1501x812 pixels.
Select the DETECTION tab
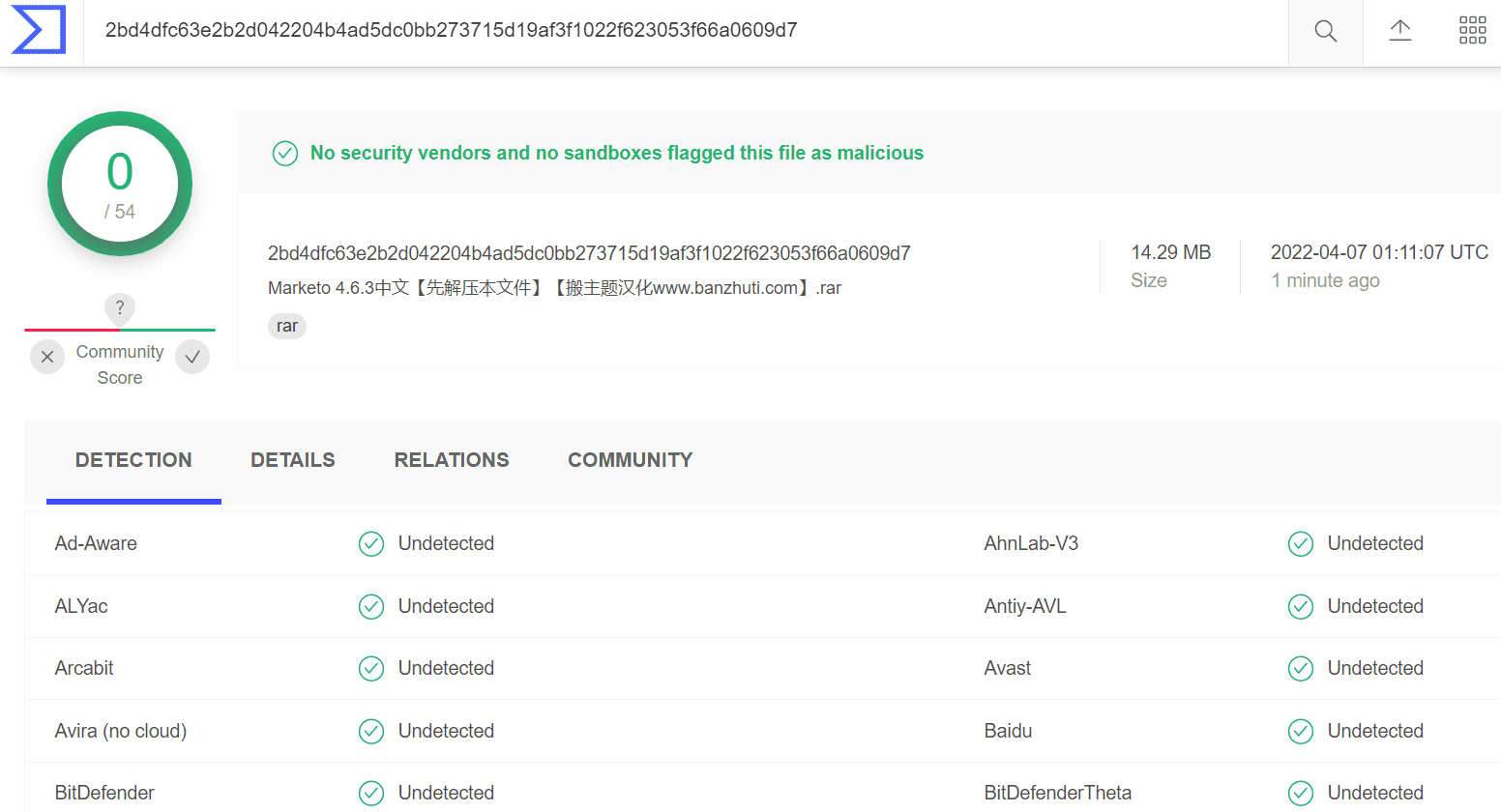coord(133,460)
